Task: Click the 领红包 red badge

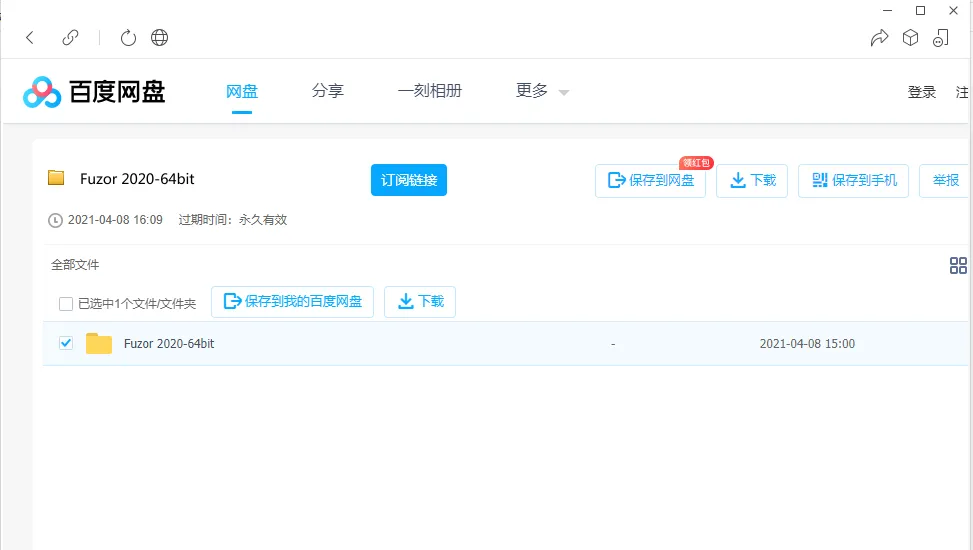Action: (x=696, y=163)
